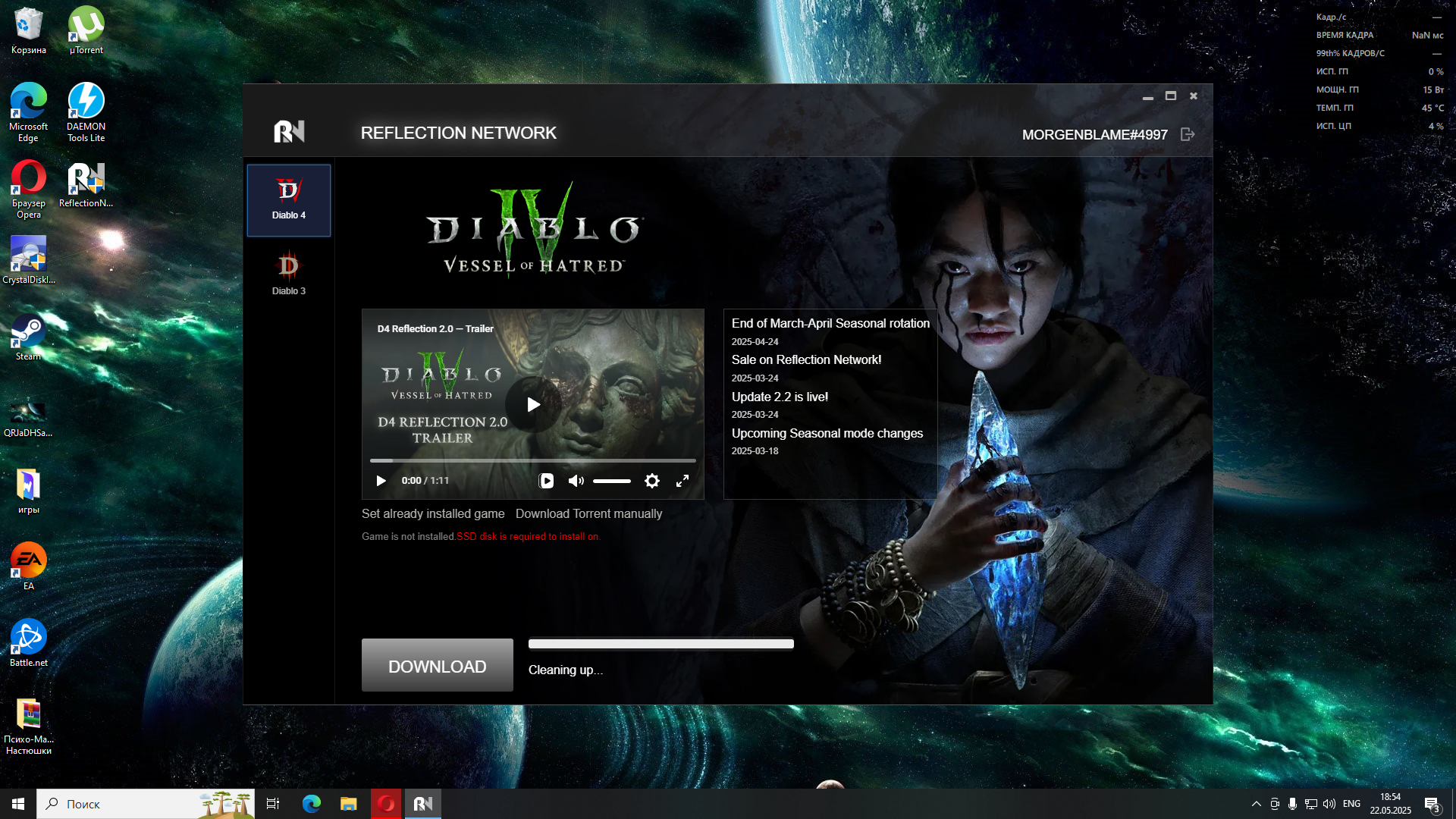Open Upcoming Seasonal mode changes news
The height and width of the screenshot is (819, 1456).
(827, 433)
